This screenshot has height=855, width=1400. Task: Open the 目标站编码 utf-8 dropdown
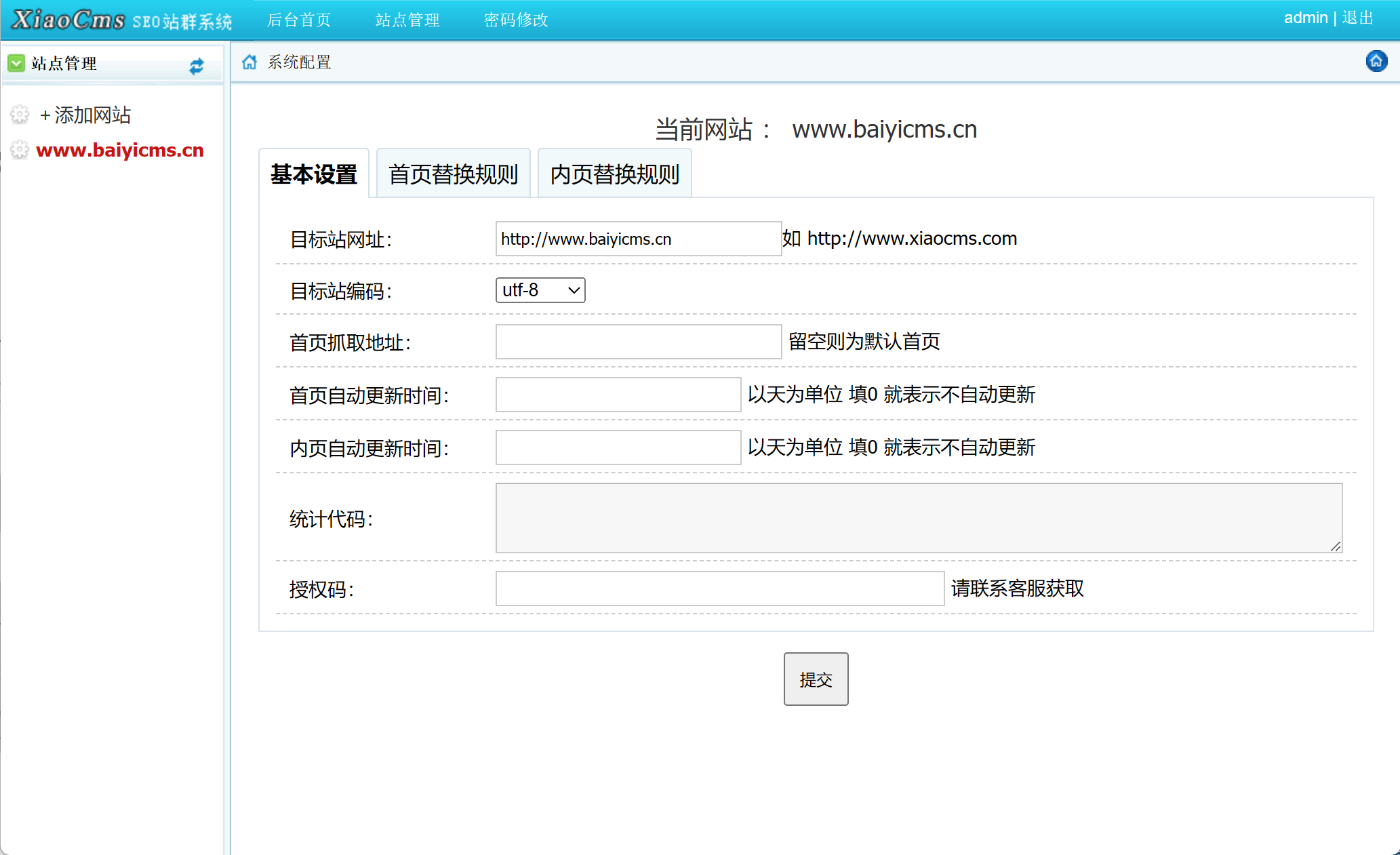(x=540, y=290)
